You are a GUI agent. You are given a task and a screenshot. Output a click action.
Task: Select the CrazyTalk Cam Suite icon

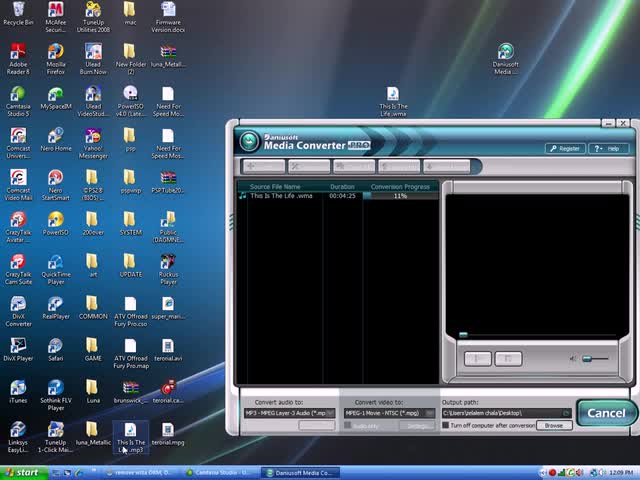(x=18, y=269)
